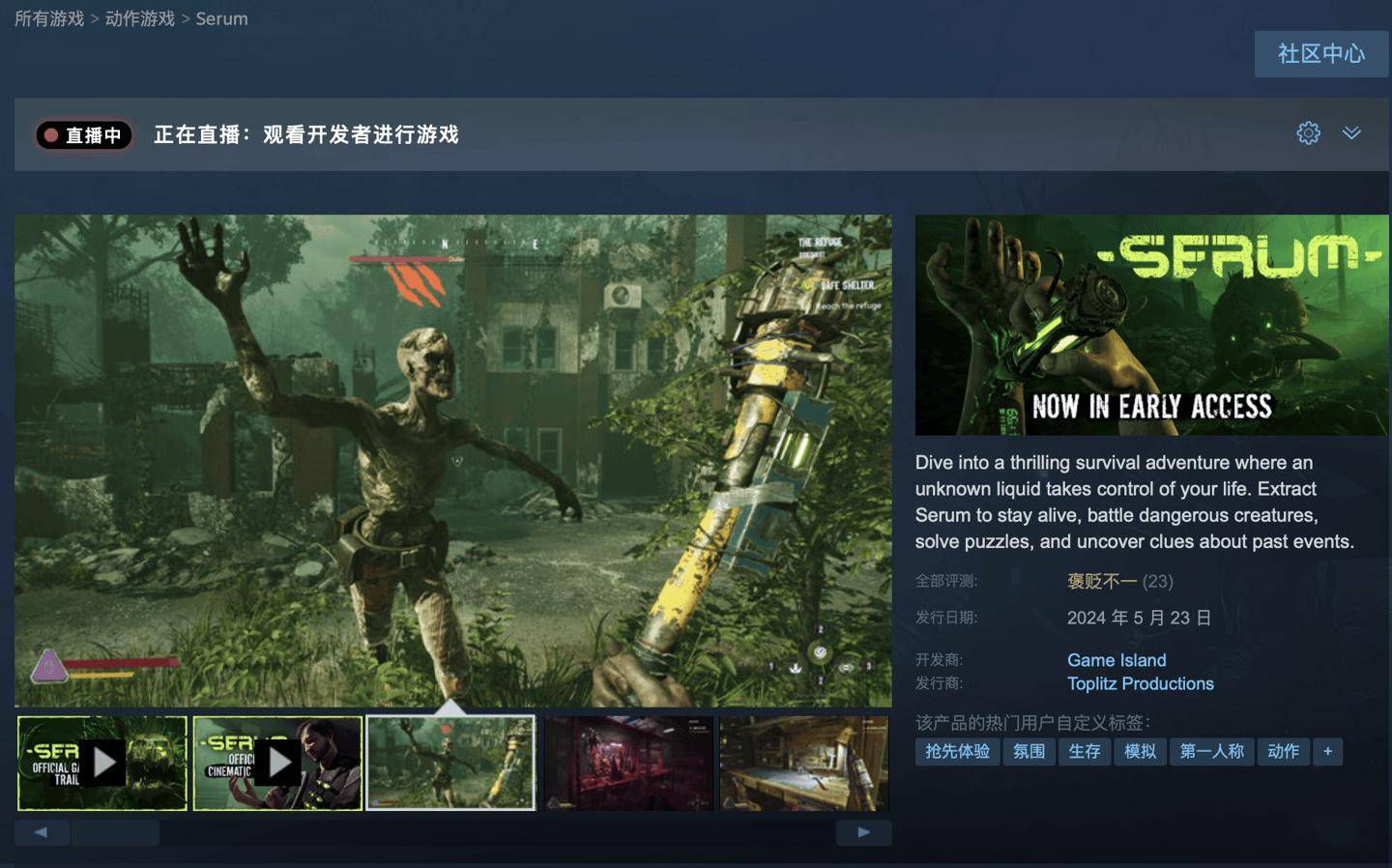Open 动作游戏 breadcrumb category
Viewport: 1392px width, 868px height.
pos(140,19)
